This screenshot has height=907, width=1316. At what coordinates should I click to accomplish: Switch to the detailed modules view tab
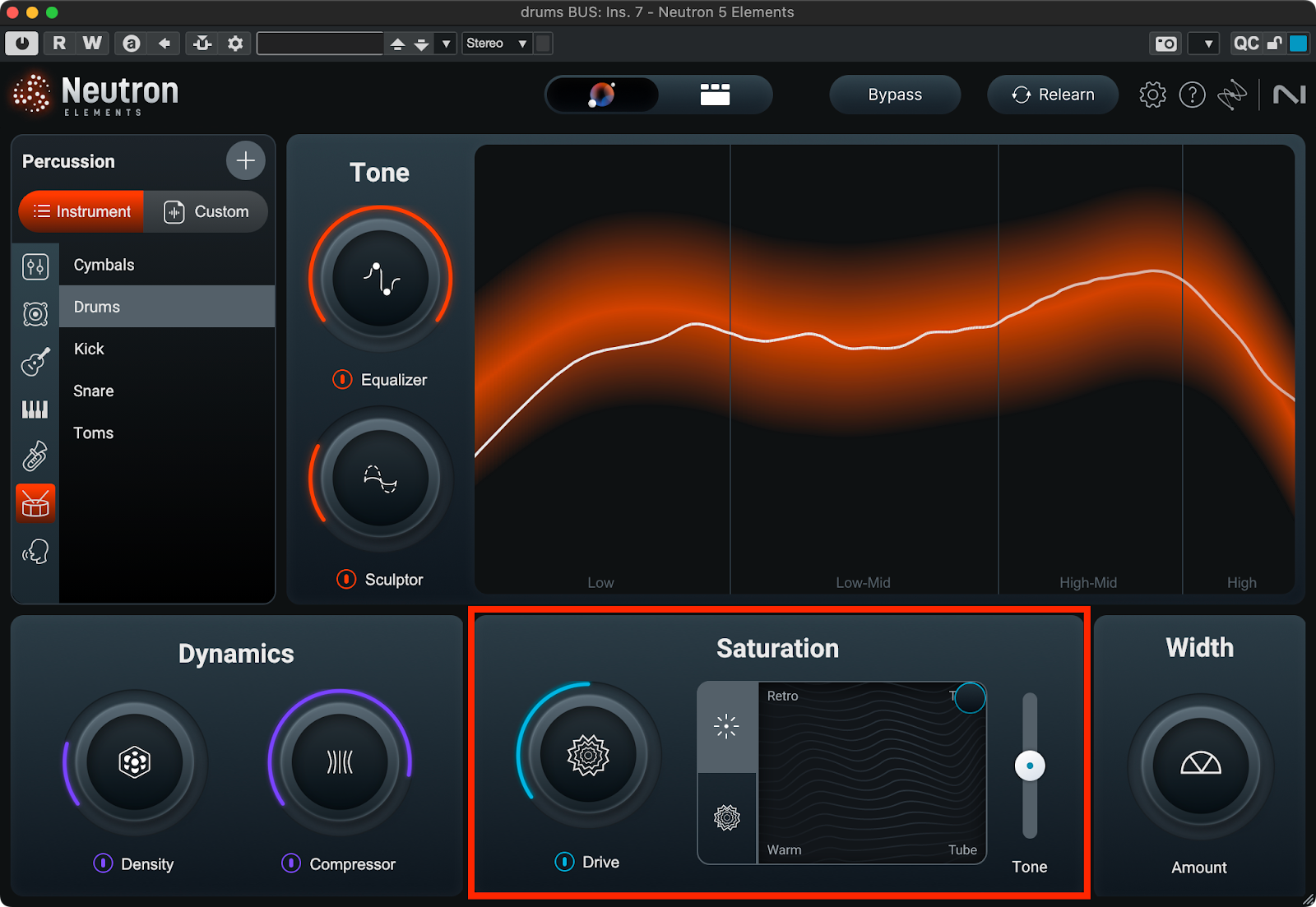[715, 95]
